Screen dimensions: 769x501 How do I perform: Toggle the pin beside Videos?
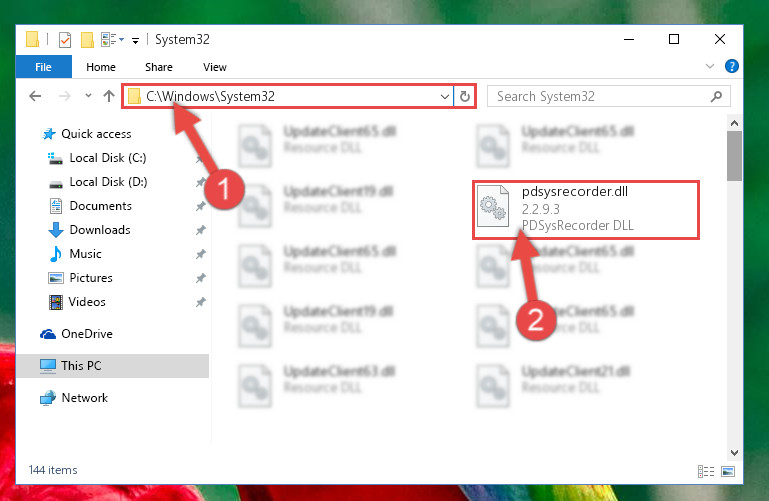(201, 302)
